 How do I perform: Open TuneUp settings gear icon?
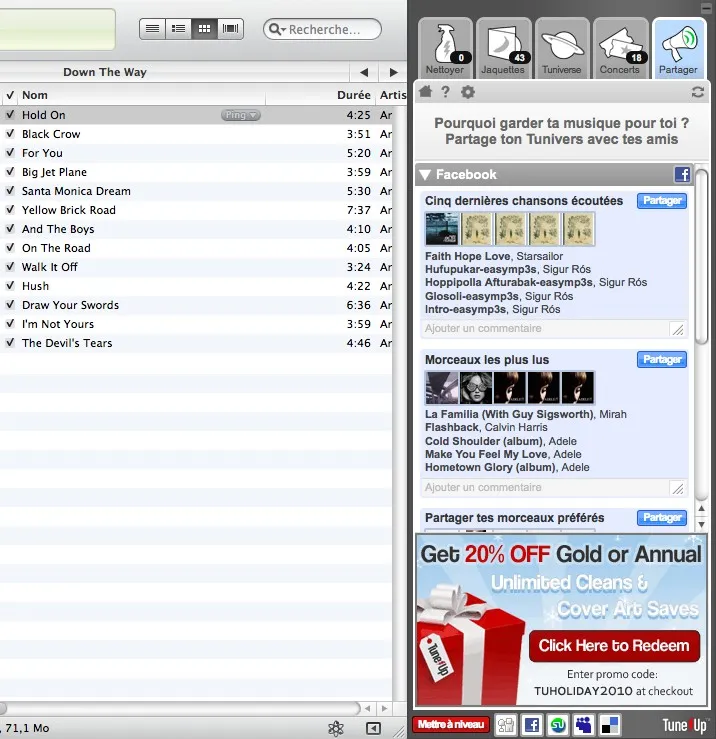click(468, 92)
